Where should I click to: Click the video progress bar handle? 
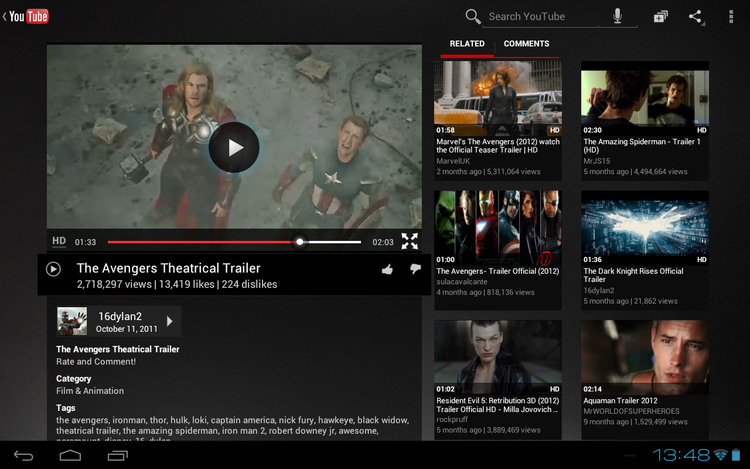(299, 241)
